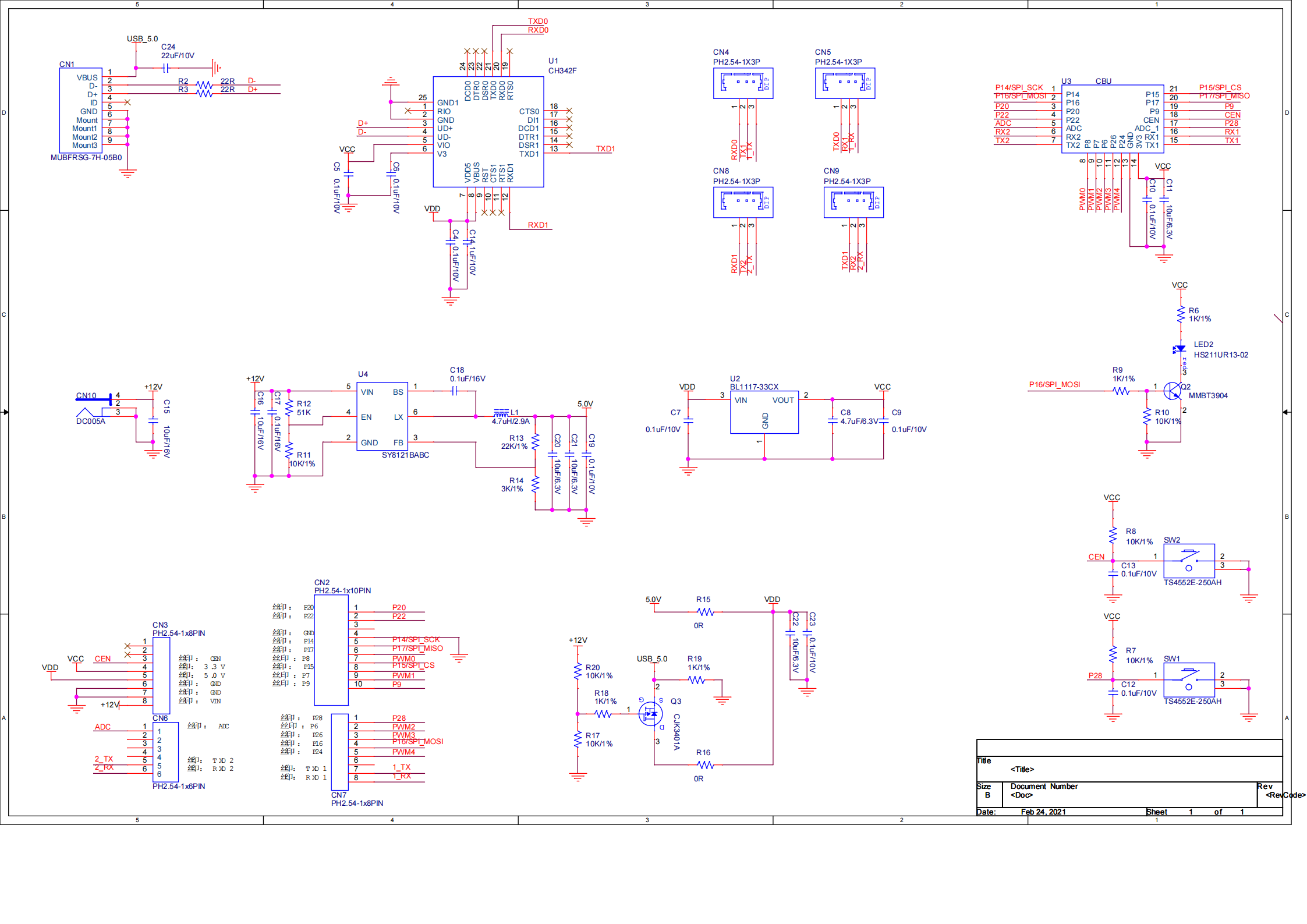
Task: Click the date Feb 24, 2021
Action: (1043, 812)
